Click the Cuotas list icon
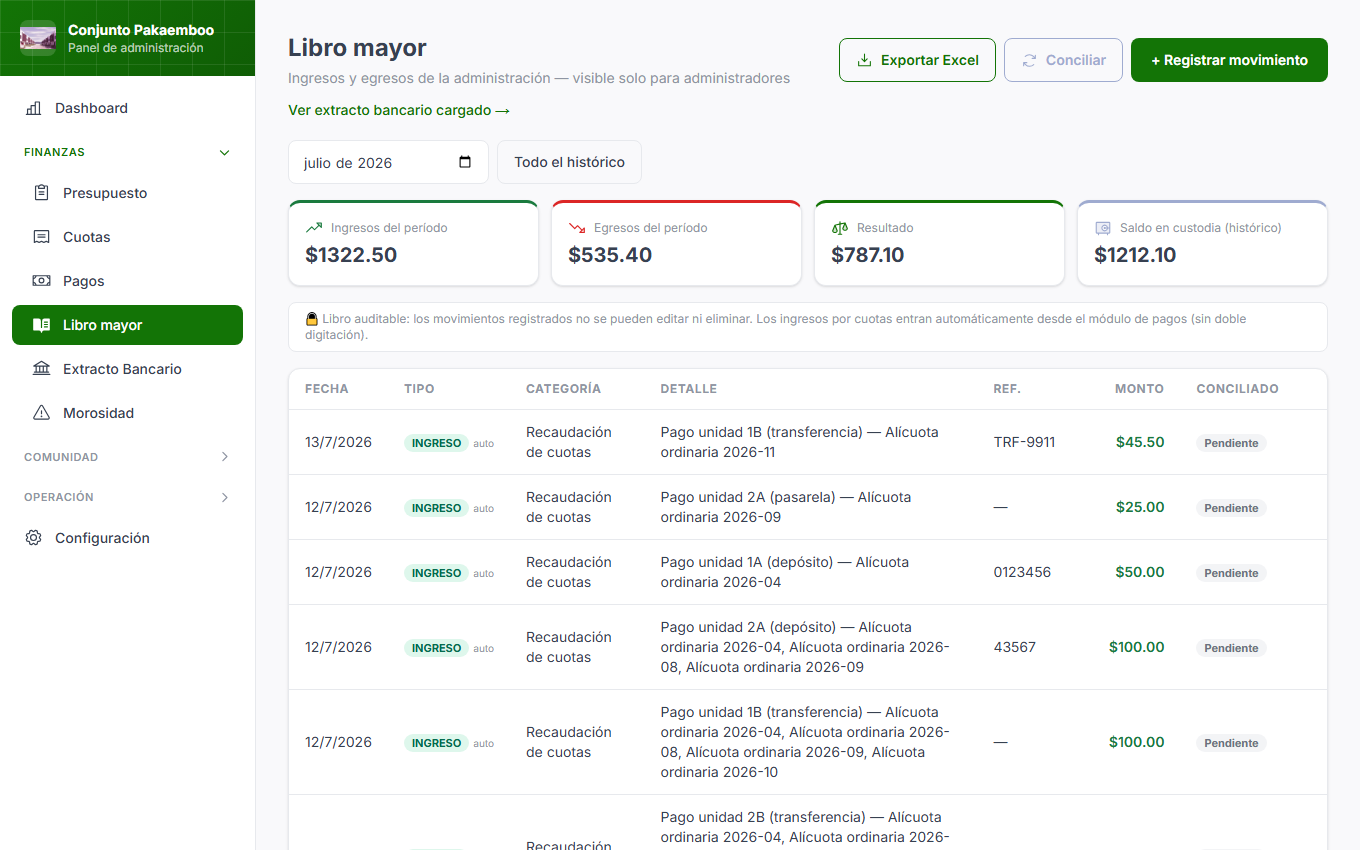The image size is (1360, 850). pos(41,237)
